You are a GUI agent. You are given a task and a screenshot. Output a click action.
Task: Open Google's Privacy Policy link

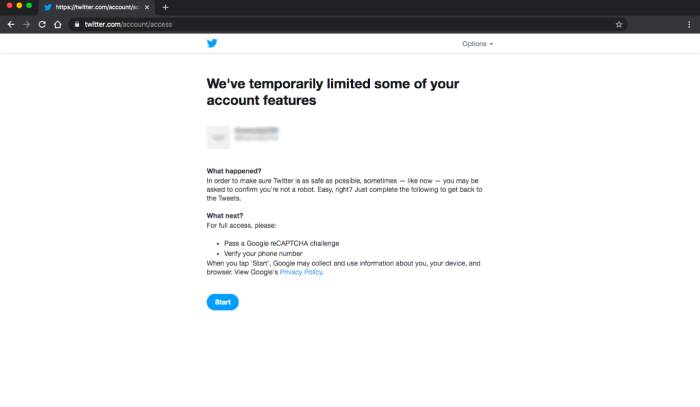tap(302, 272)
